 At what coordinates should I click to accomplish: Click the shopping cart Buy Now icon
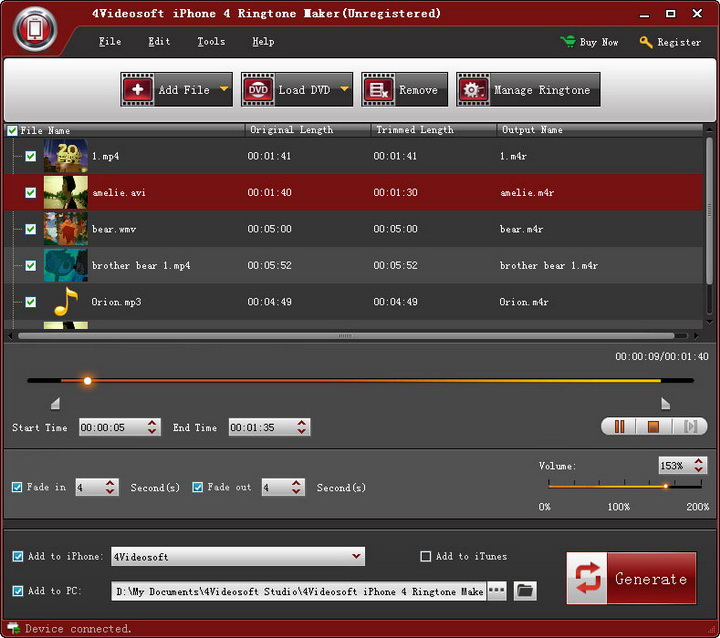(x=568, y=41)
